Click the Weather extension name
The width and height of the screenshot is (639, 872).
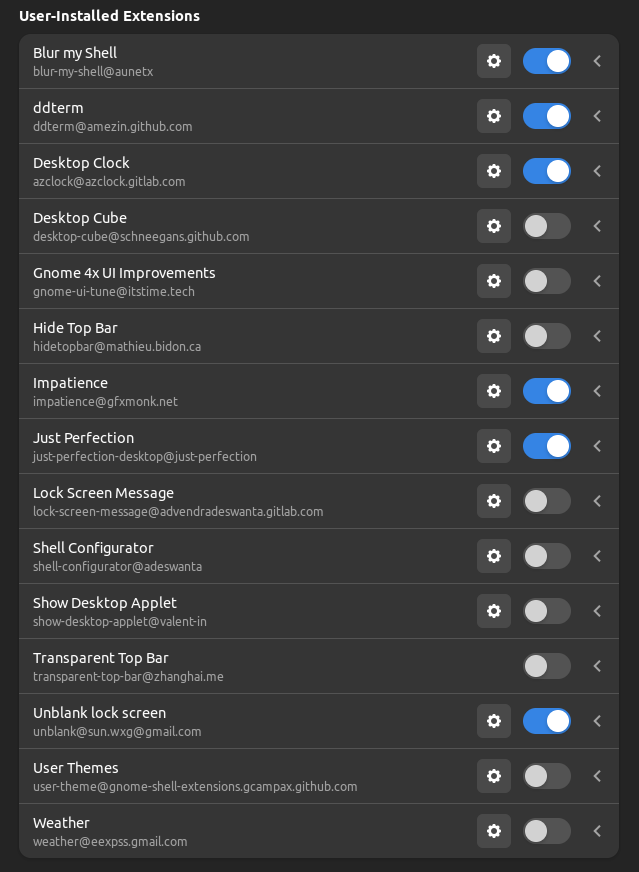coord(61,823)
